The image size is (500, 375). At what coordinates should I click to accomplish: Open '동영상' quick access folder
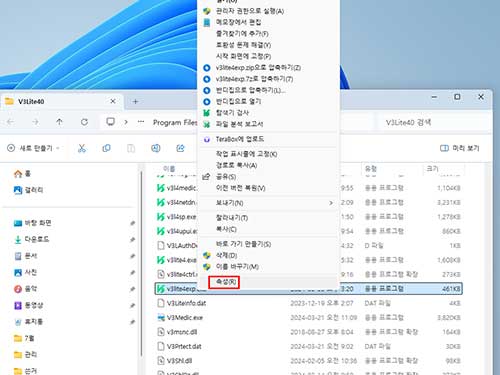(x=29, y=305)
